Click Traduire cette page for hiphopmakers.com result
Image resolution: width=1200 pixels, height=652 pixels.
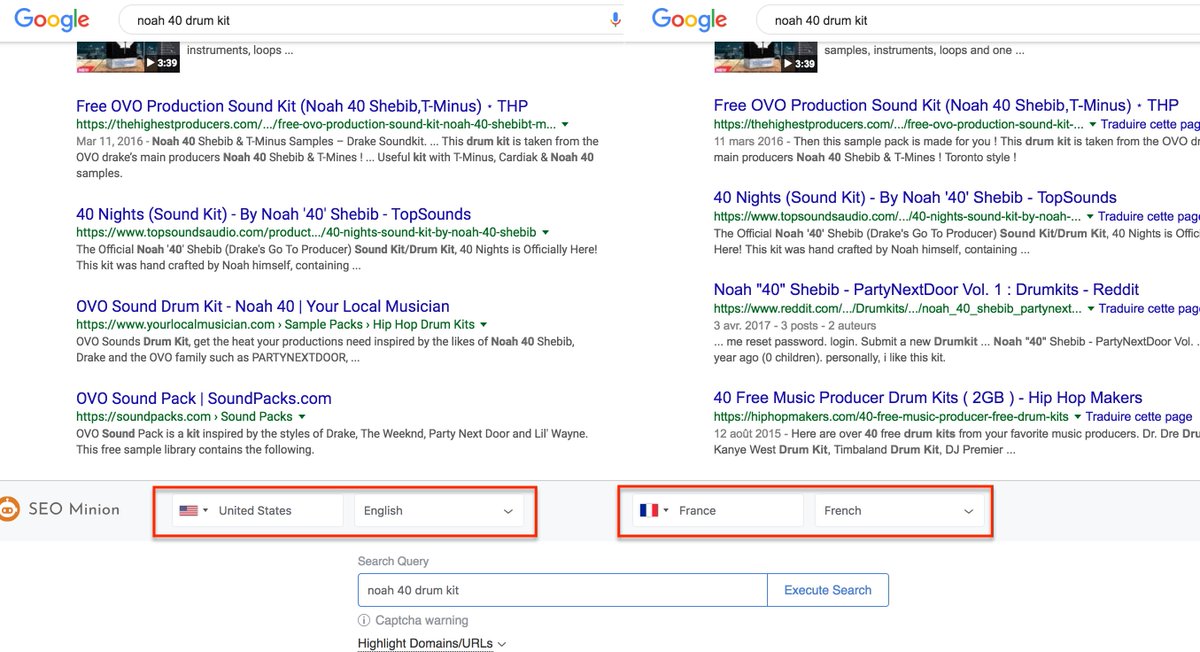(x=1139, y=416)
